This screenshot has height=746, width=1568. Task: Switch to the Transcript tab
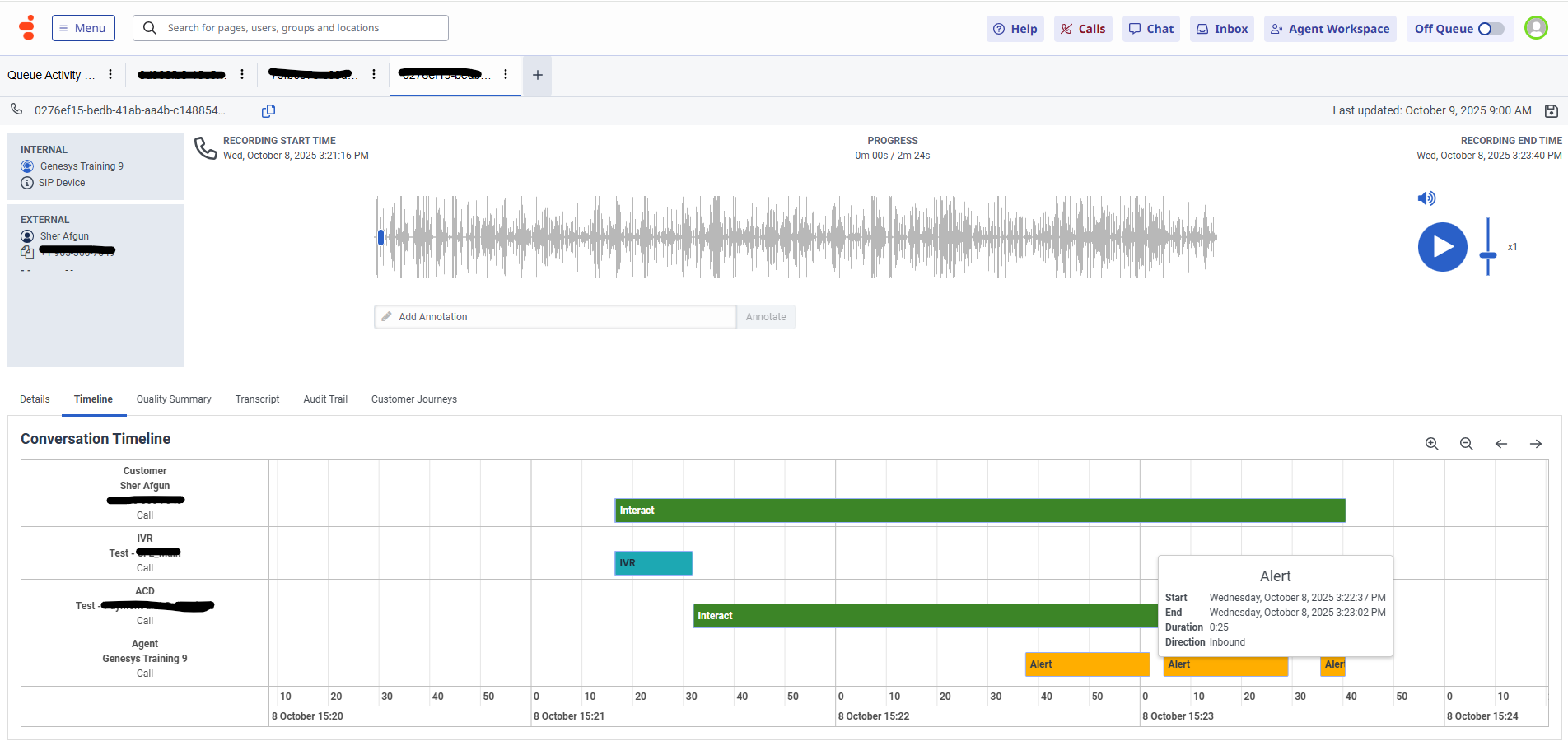tap(257, 399)
